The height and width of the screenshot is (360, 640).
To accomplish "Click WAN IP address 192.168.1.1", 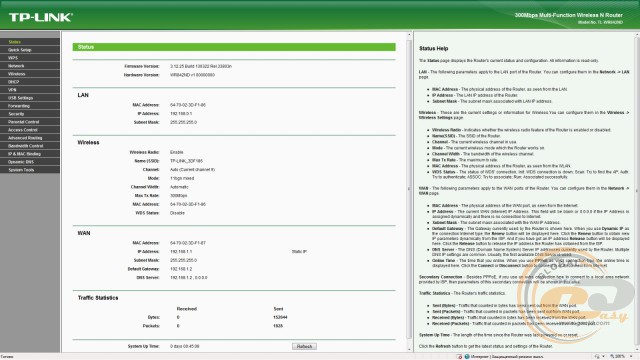I will click(x=181, y=251).
